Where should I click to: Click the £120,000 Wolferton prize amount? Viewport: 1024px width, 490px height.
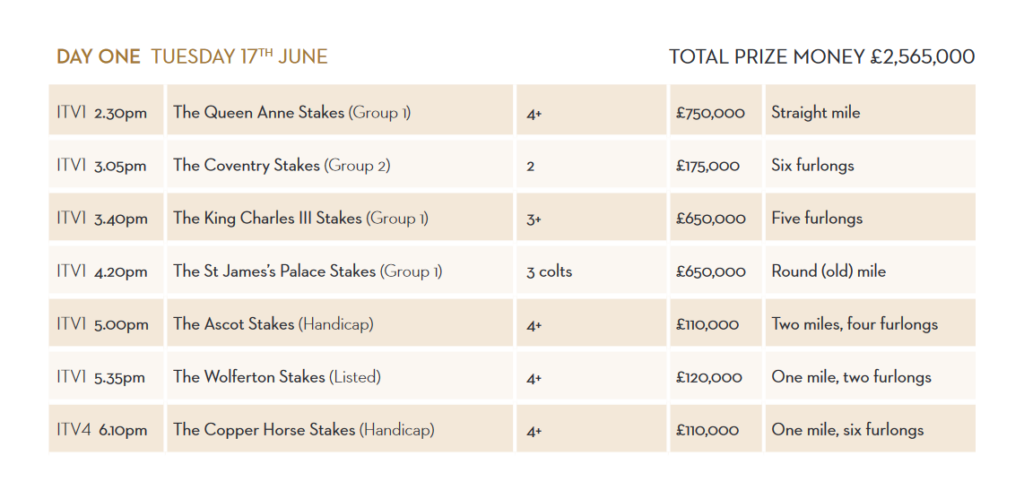[x=709, y=378]
